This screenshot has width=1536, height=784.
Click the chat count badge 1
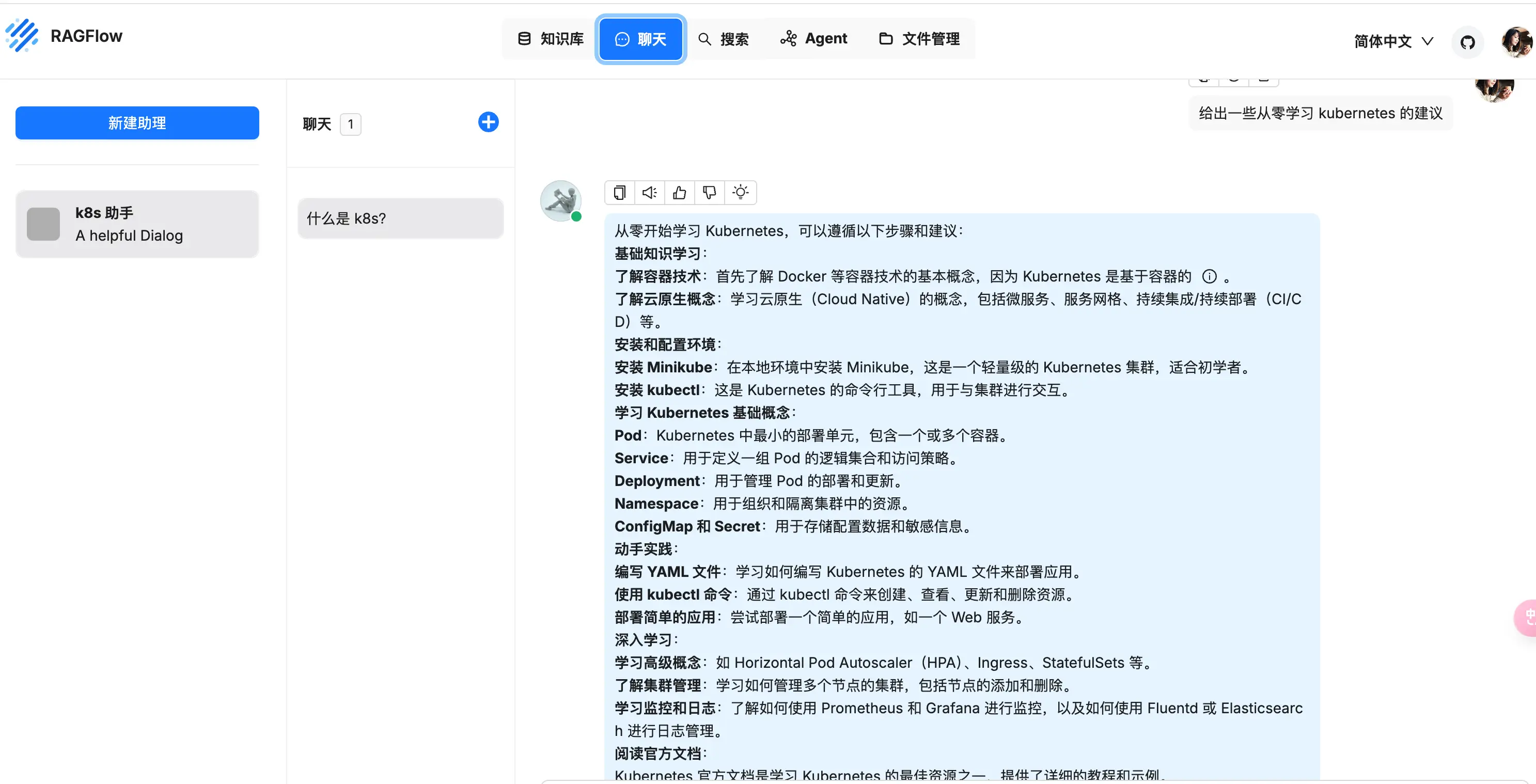(351, 124)
